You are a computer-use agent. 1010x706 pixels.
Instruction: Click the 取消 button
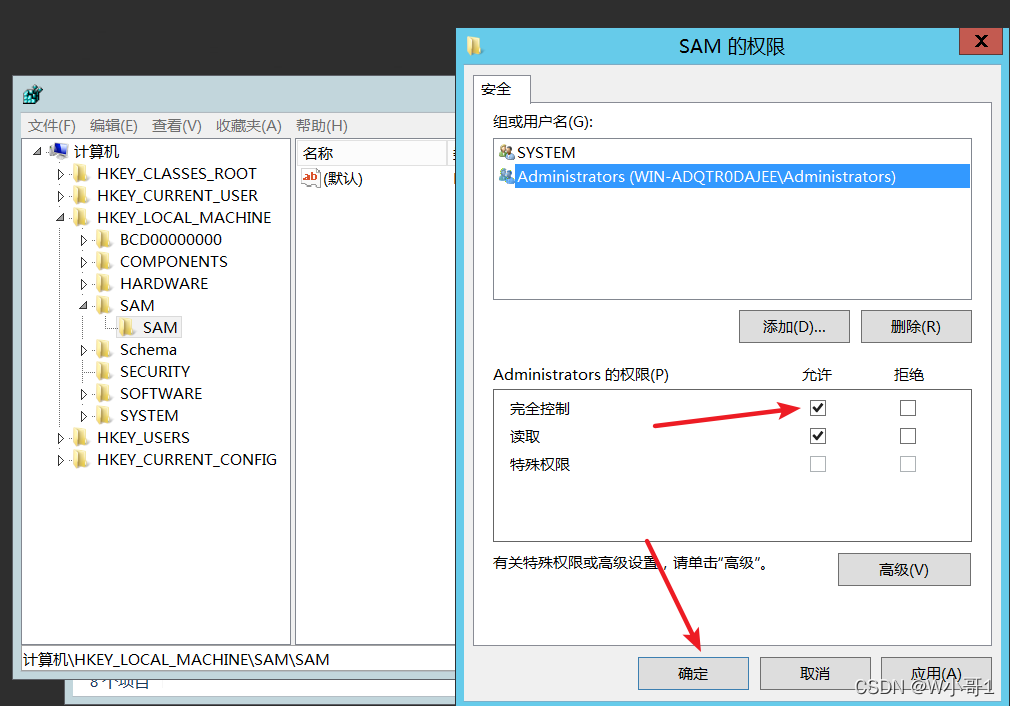point(815,673)
